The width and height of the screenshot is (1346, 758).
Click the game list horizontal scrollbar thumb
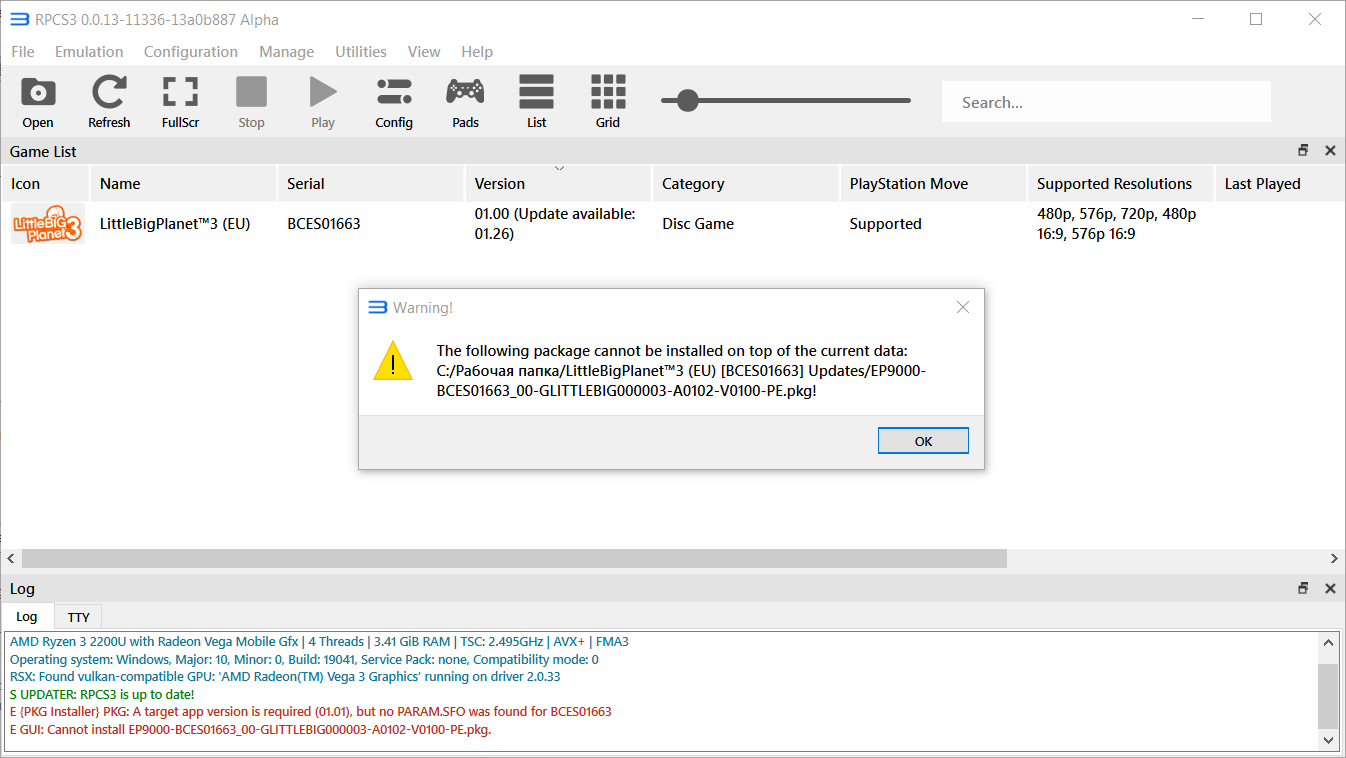pyautogui.click(x=514, y=558)
